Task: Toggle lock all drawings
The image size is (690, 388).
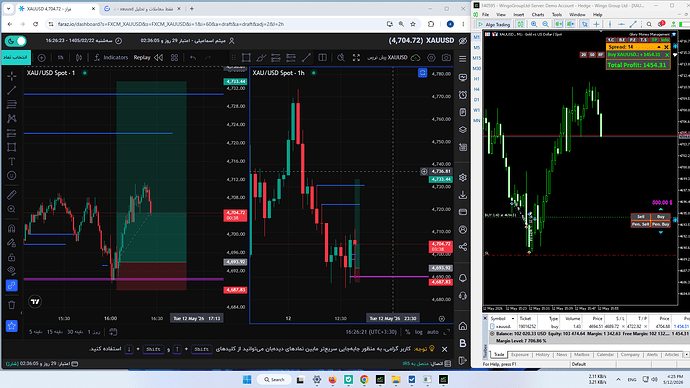Action: (x=11, y=257)
